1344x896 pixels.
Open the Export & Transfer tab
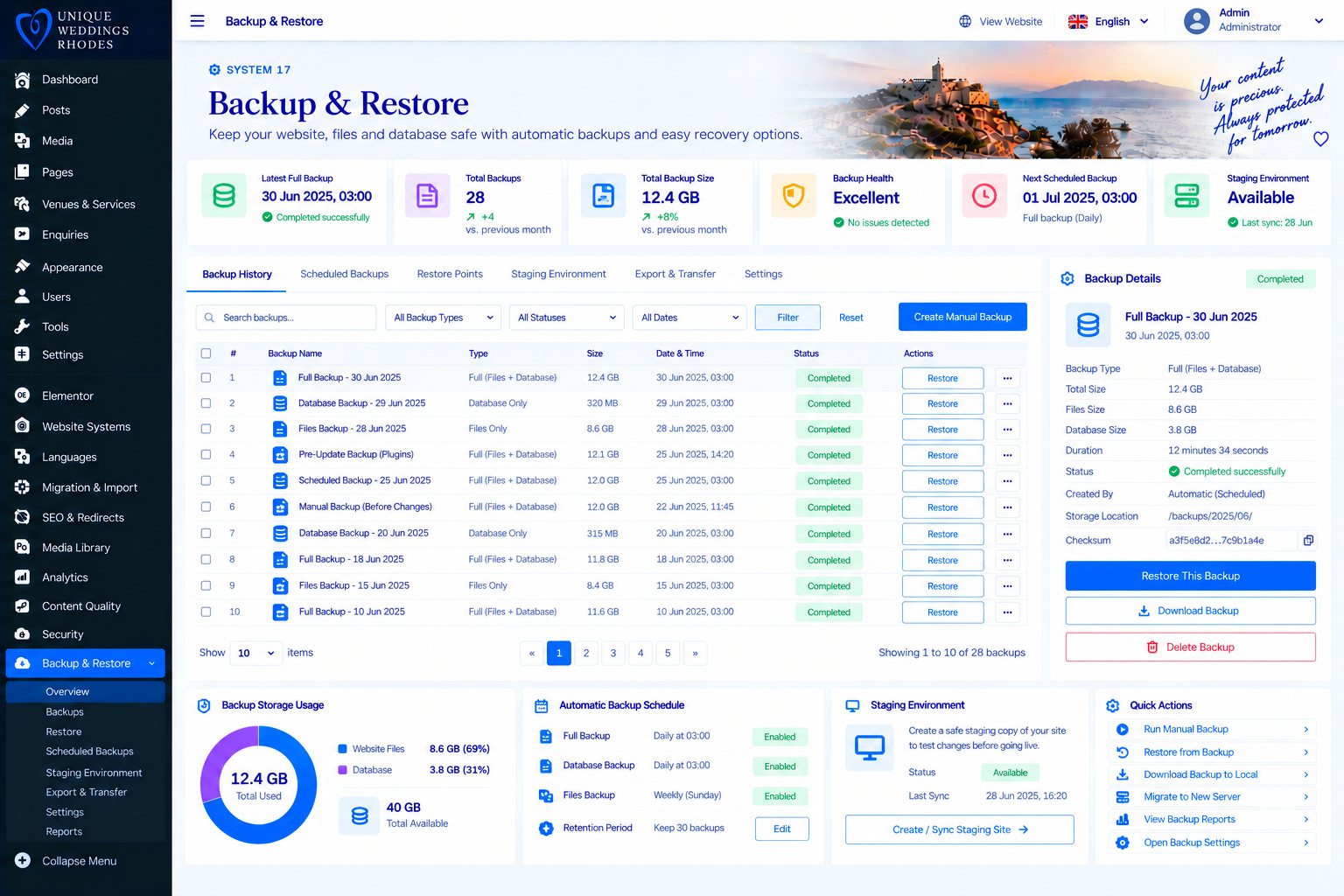click(x=675, y=274)
